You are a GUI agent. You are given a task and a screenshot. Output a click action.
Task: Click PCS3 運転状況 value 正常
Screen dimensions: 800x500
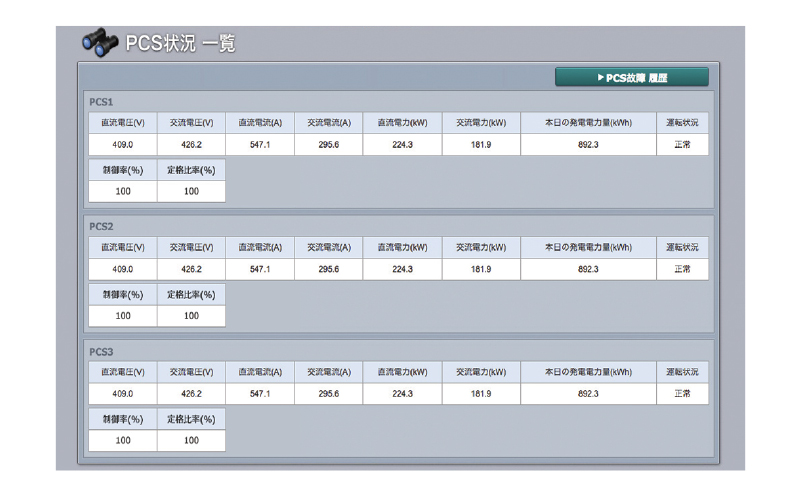coord(683,394)
